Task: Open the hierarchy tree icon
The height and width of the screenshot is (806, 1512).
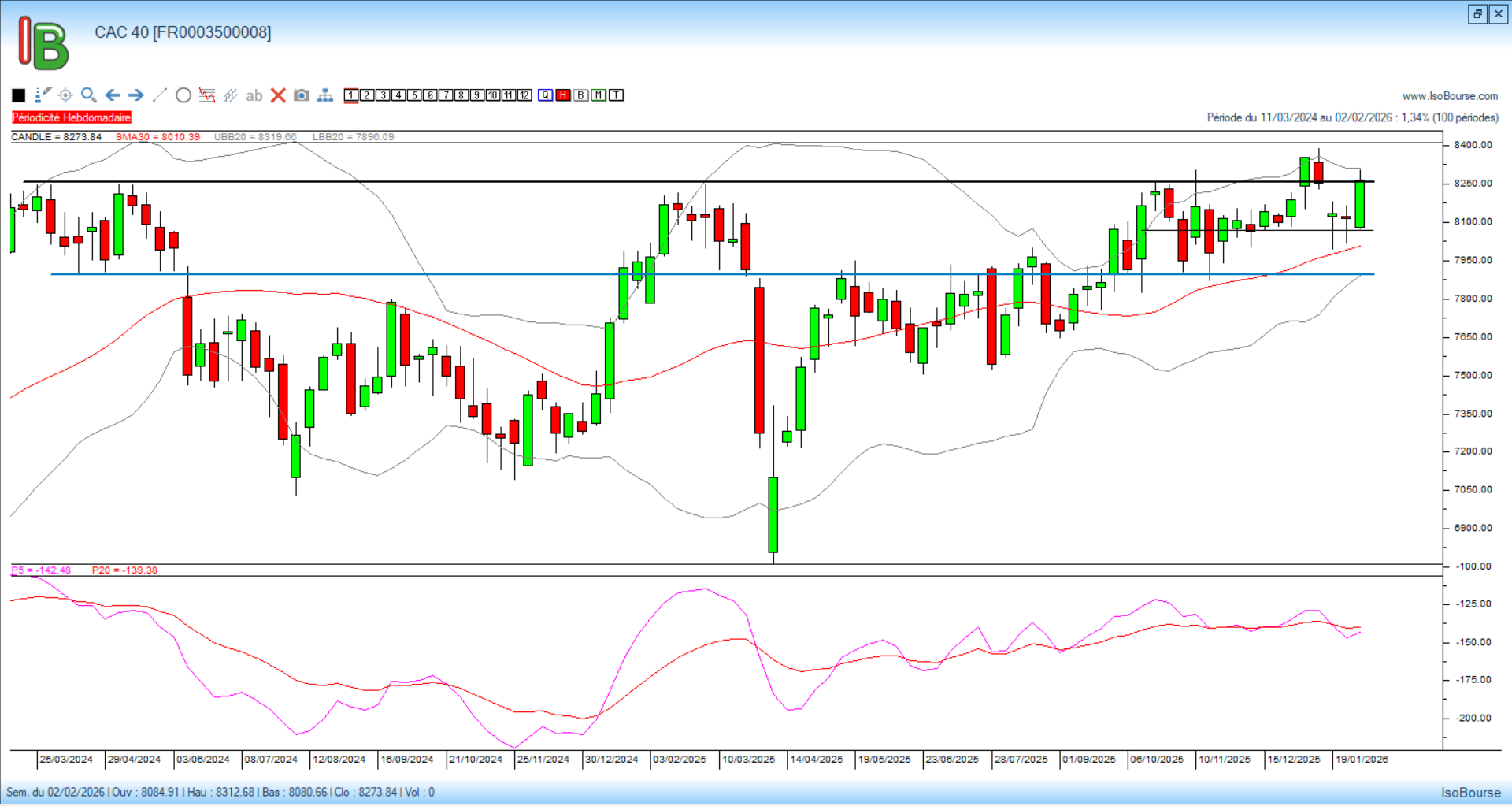Action: [x=325, y=95]
